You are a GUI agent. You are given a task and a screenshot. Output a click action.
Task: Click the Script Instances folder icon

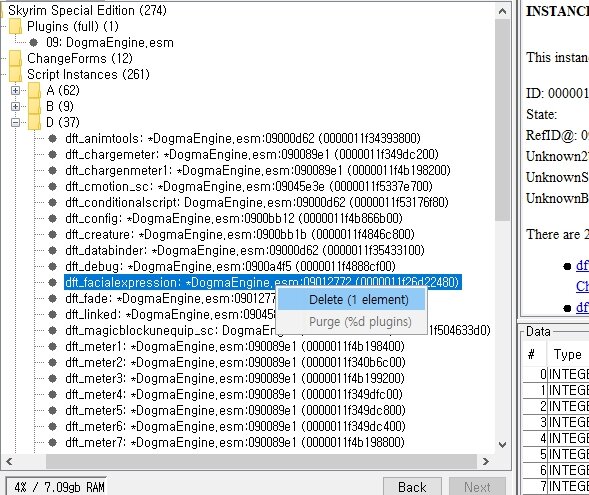coord(15,74)
